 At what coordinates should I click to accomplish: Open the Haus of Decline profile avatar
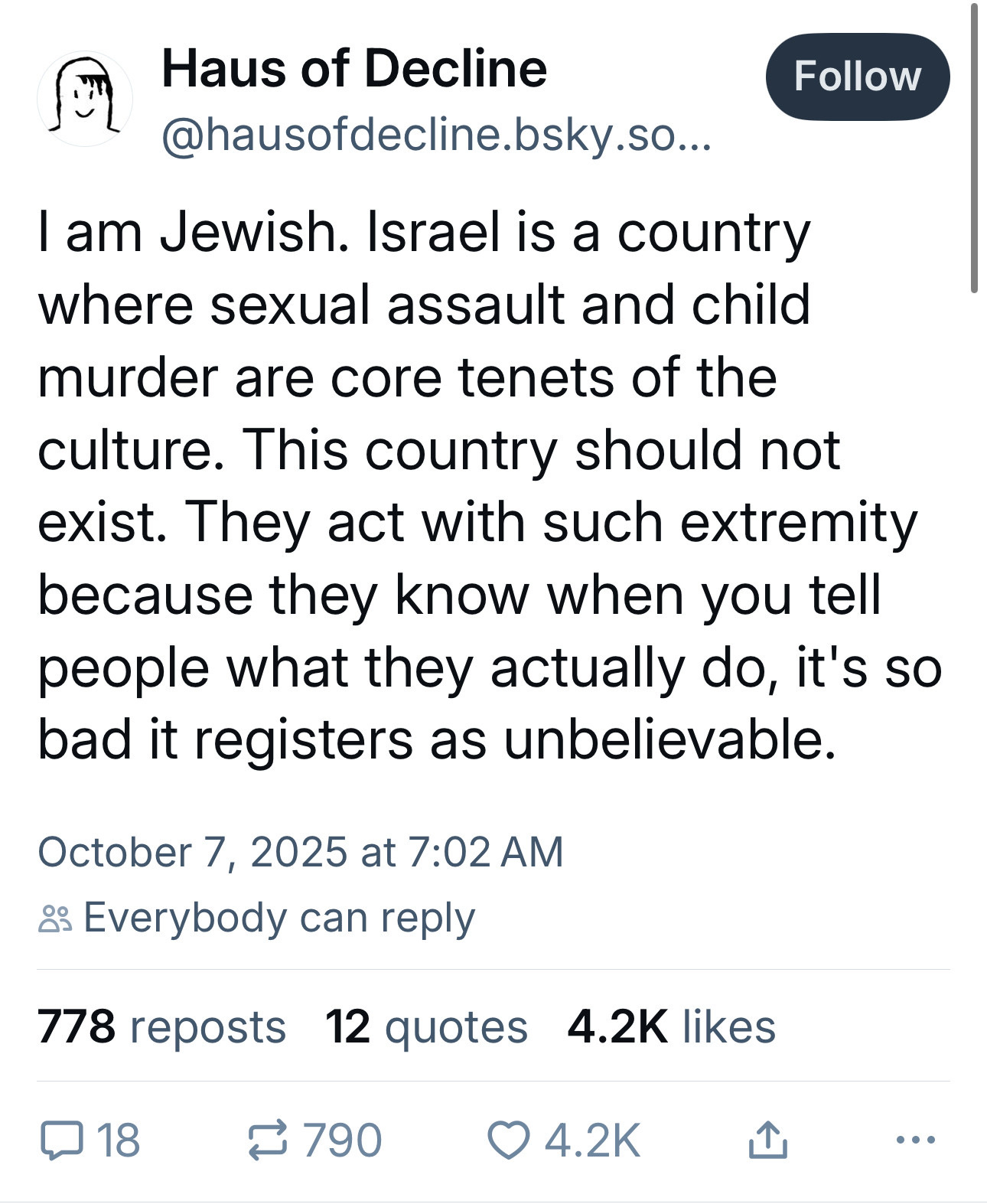84,100
